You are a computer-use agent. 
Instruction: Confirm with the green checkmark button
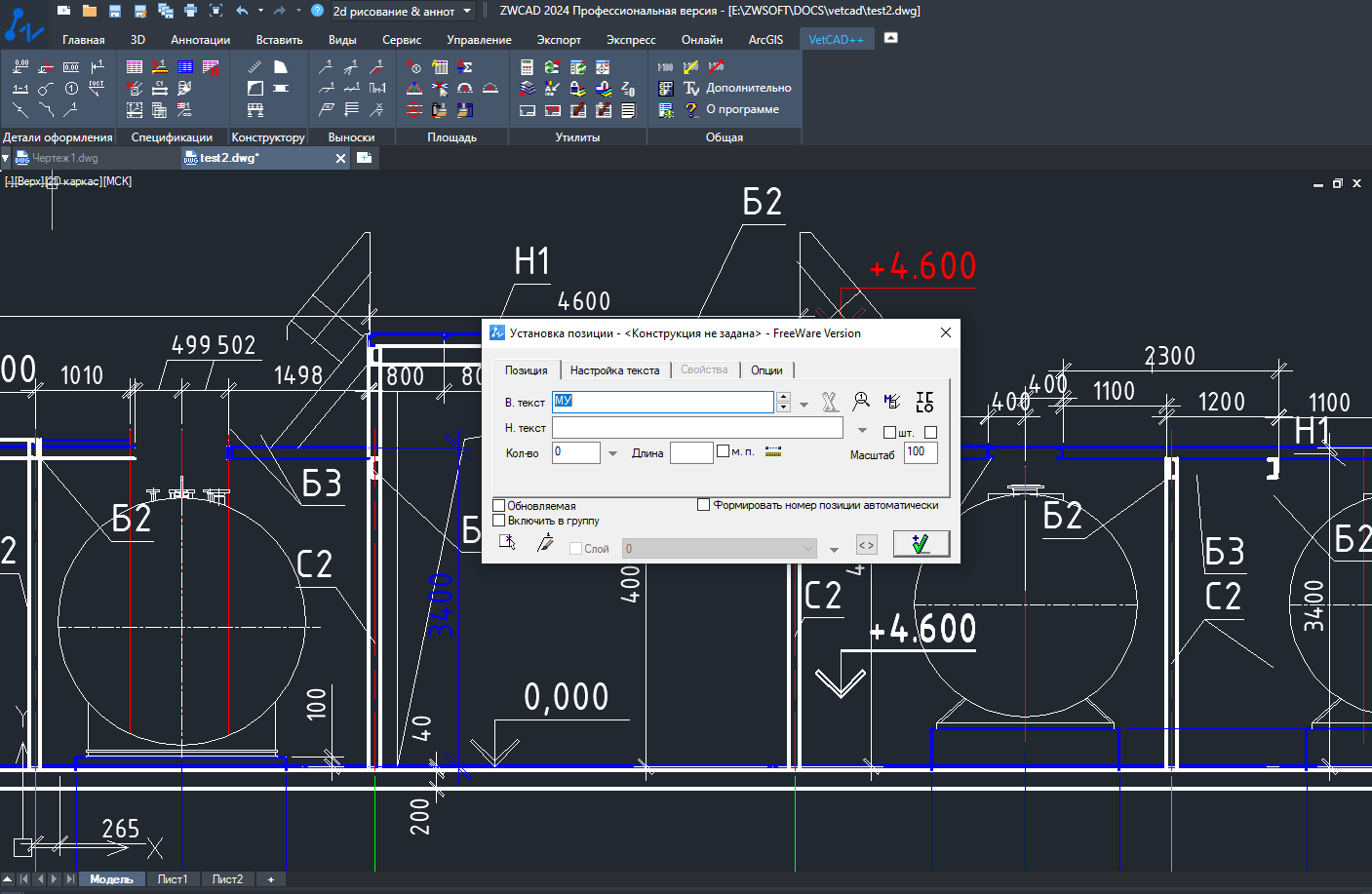coord(921,544)
